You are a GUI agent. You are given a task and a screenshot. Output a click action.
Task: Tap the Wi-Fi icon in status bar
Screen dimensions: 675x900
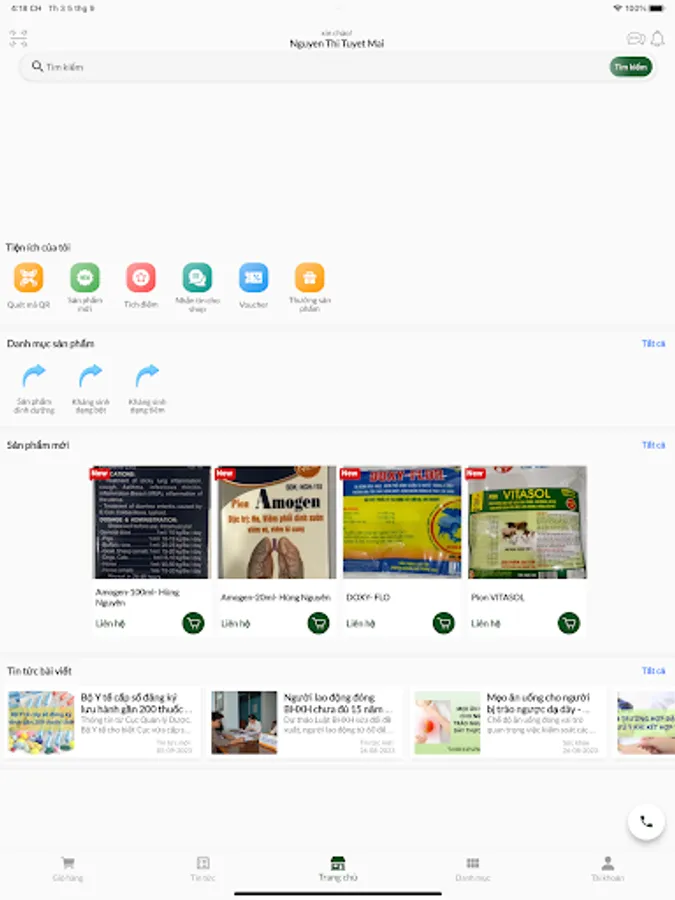point(618,8)
